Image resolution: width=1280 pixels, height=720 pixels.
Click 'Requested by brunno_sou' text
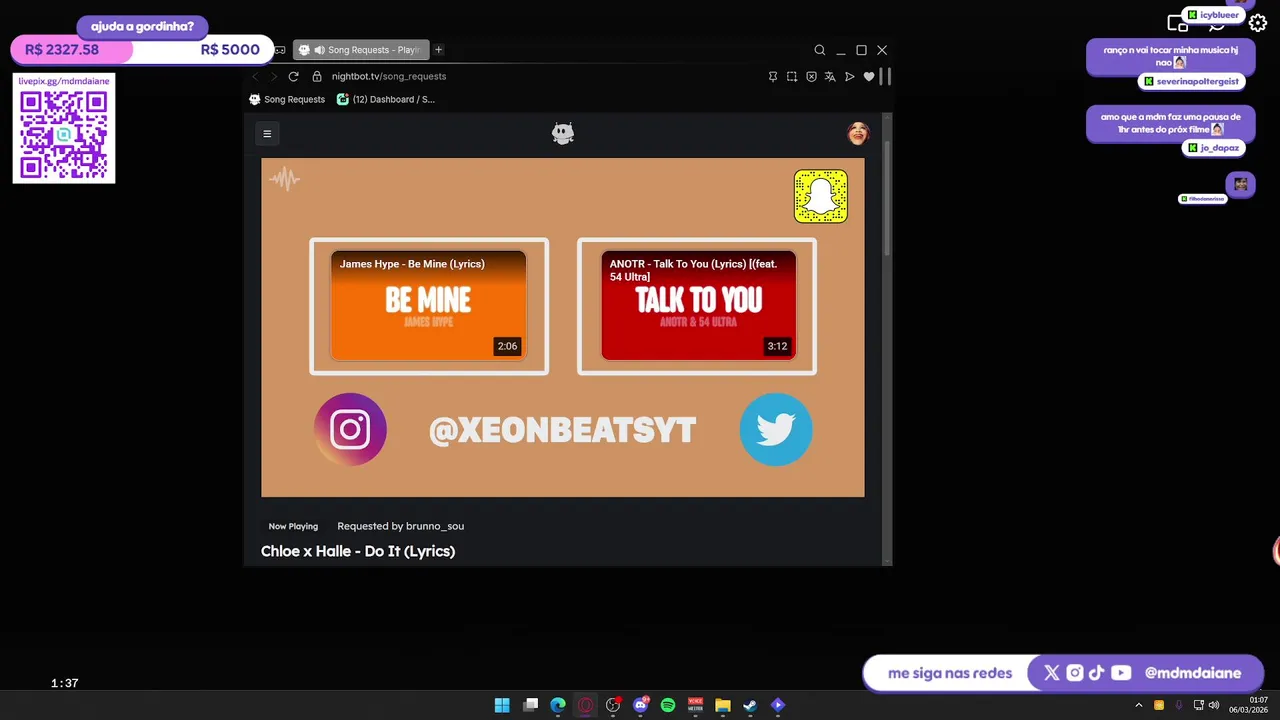(400, 526)
